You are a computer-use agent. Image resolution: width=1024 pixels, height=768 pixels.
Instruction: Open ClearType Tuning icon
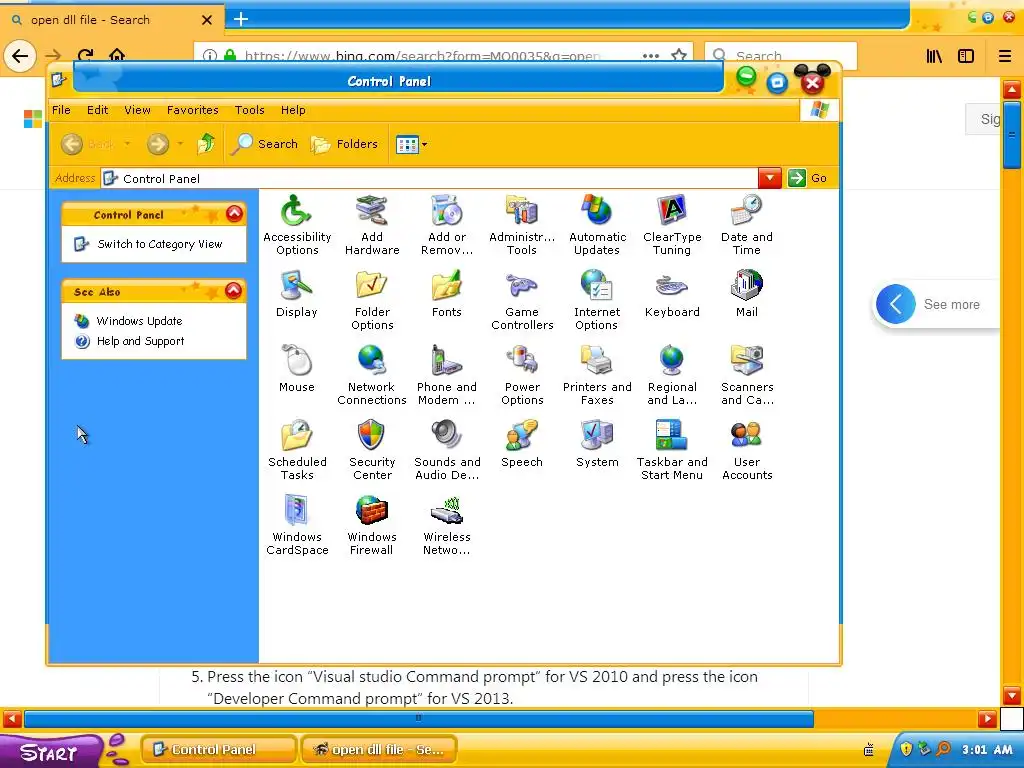tap(672, 225)
